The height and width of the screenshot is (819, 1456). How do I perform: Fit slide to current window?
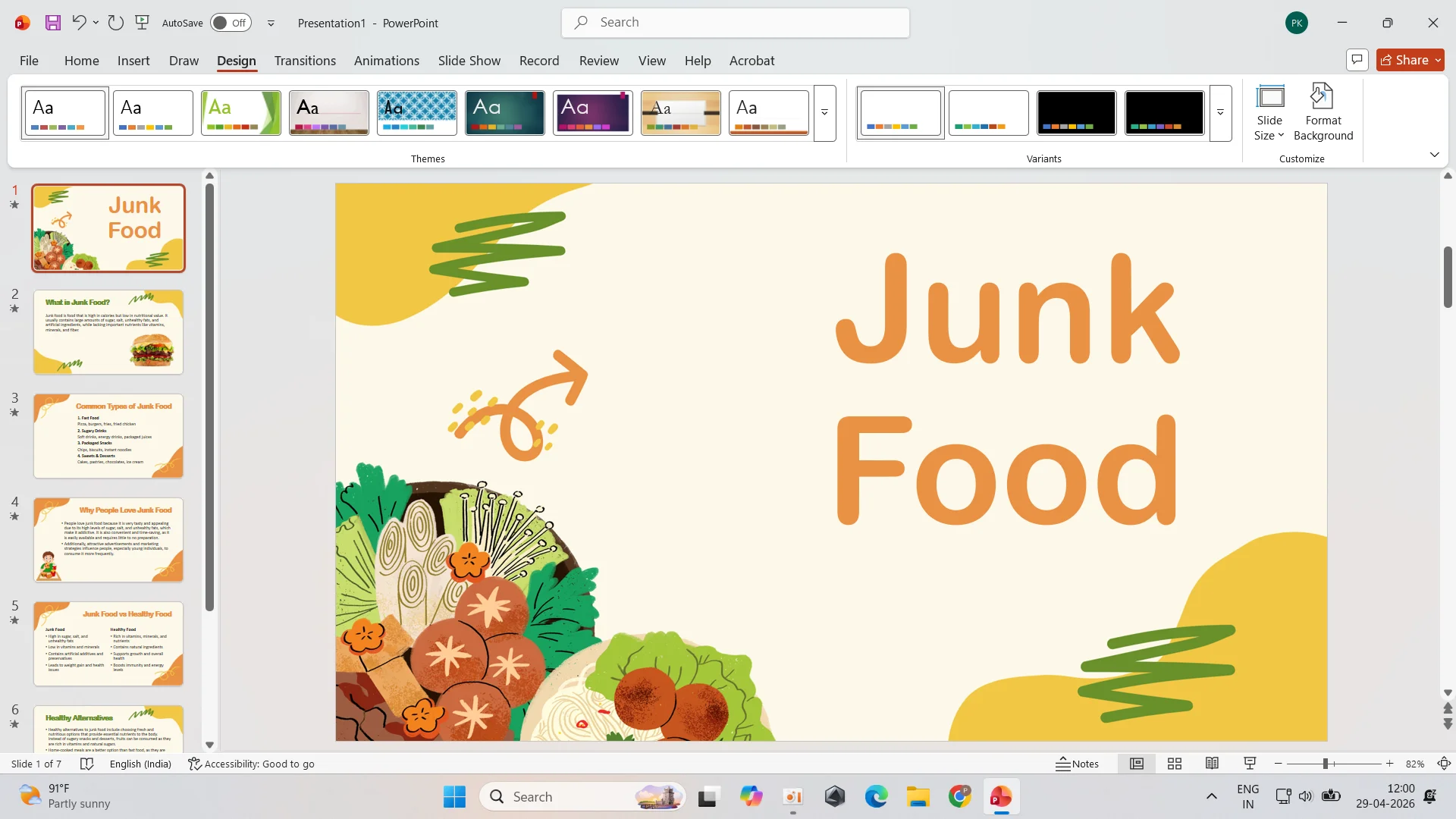[1444, 764]
